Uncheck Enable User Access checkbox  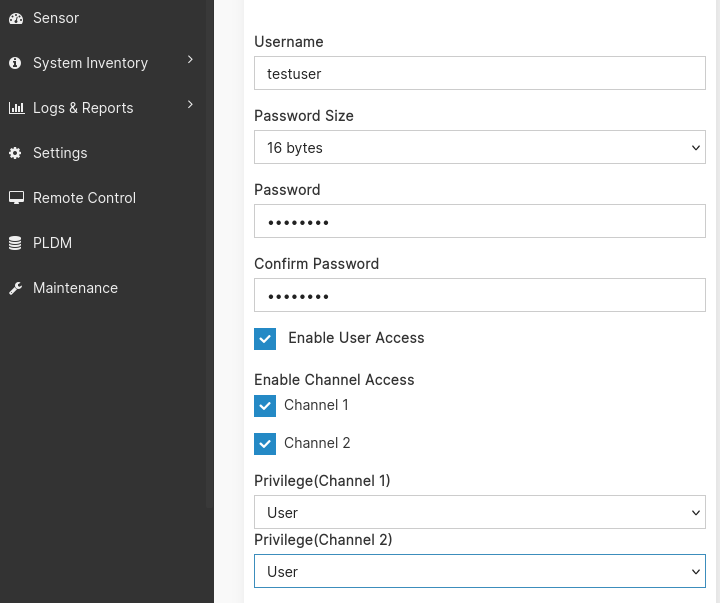[x=265, y=339]
